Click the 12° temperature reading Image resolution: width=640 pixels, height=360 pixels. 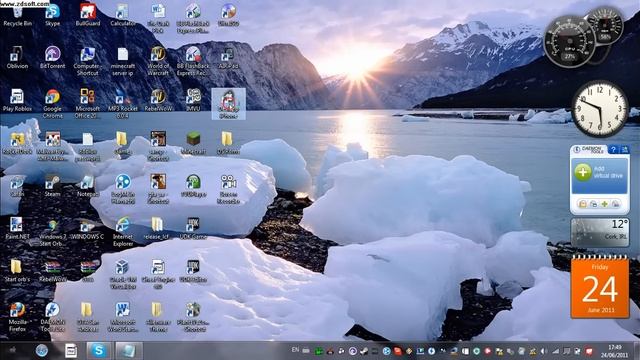click(619, 224)
